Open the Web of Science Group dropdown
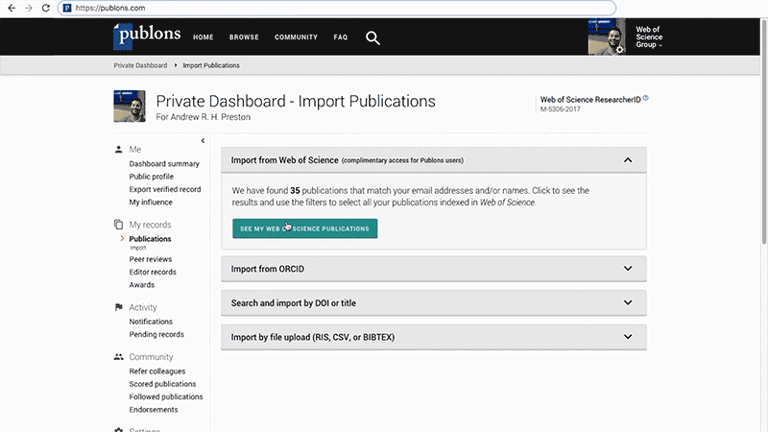 pos(649,37)
